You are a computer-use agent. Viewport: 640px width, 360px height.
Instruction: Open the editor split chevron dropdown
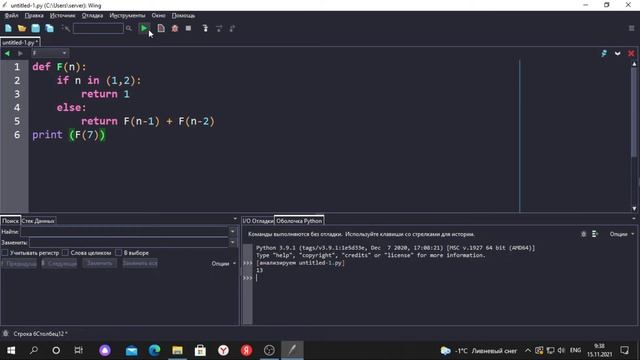618,53
